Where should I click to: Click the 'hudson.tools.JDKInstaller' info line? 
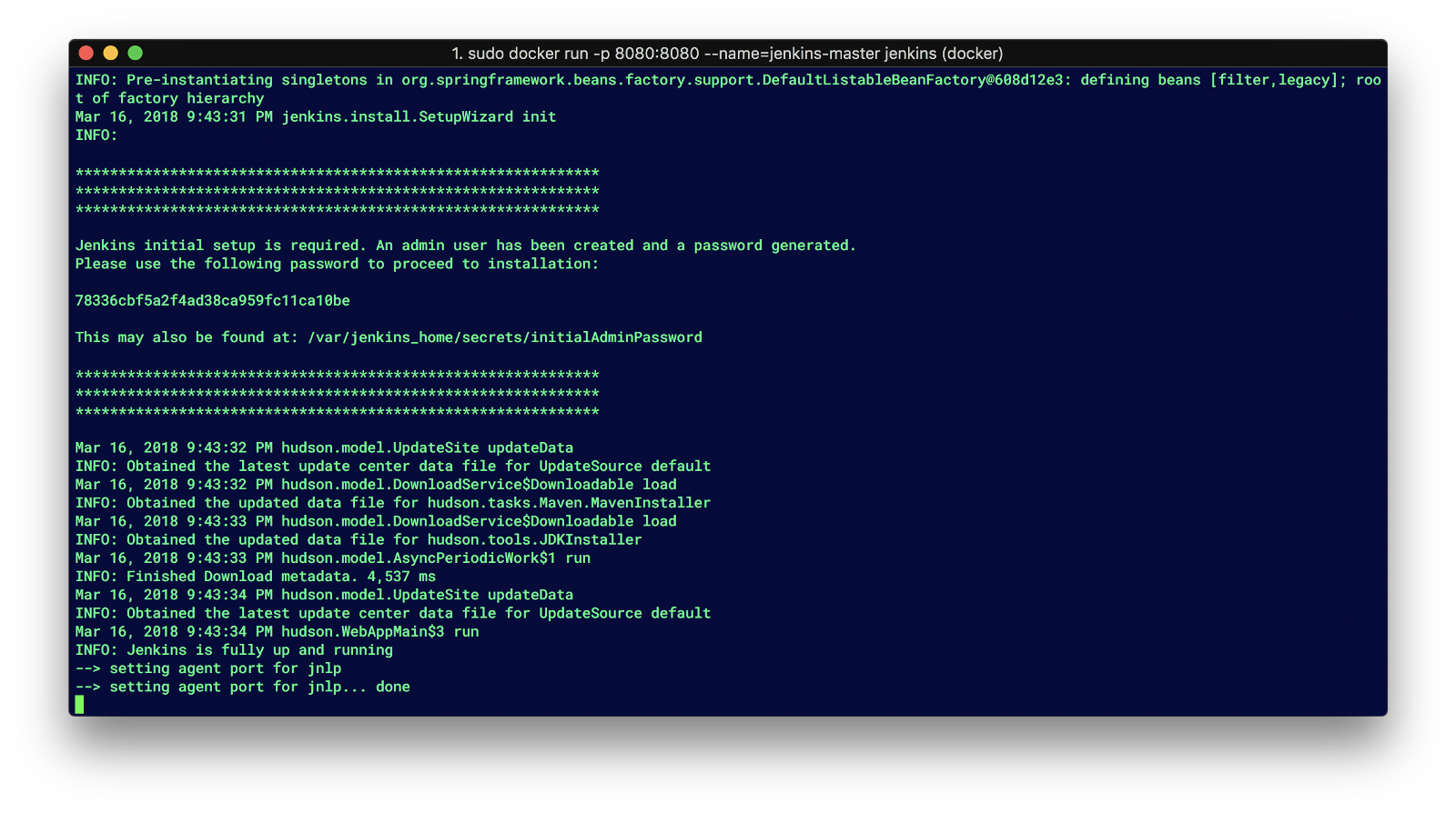[x=359, y=539]
